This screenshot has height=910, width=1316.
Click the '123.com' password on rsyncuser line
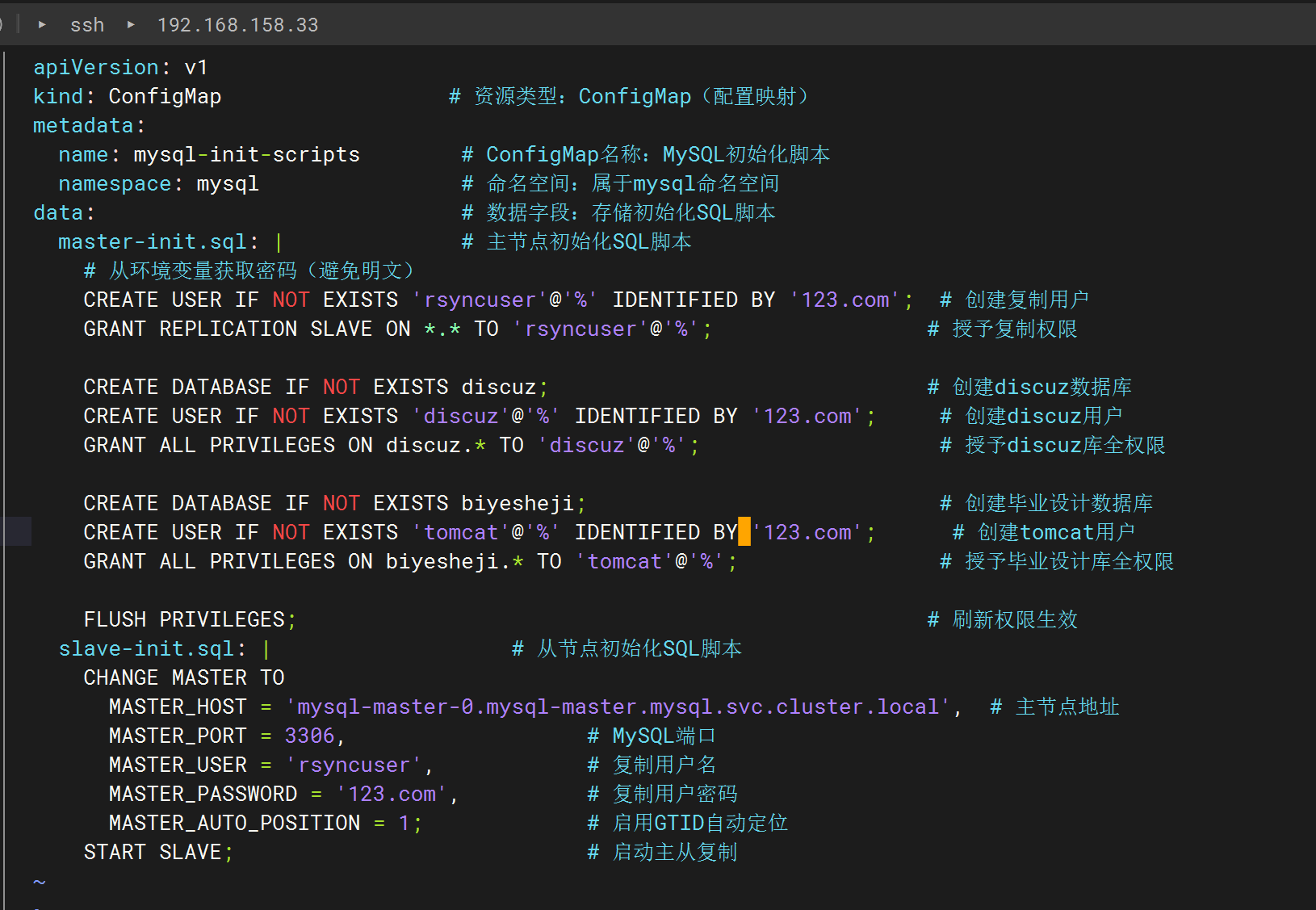(845, 300)
